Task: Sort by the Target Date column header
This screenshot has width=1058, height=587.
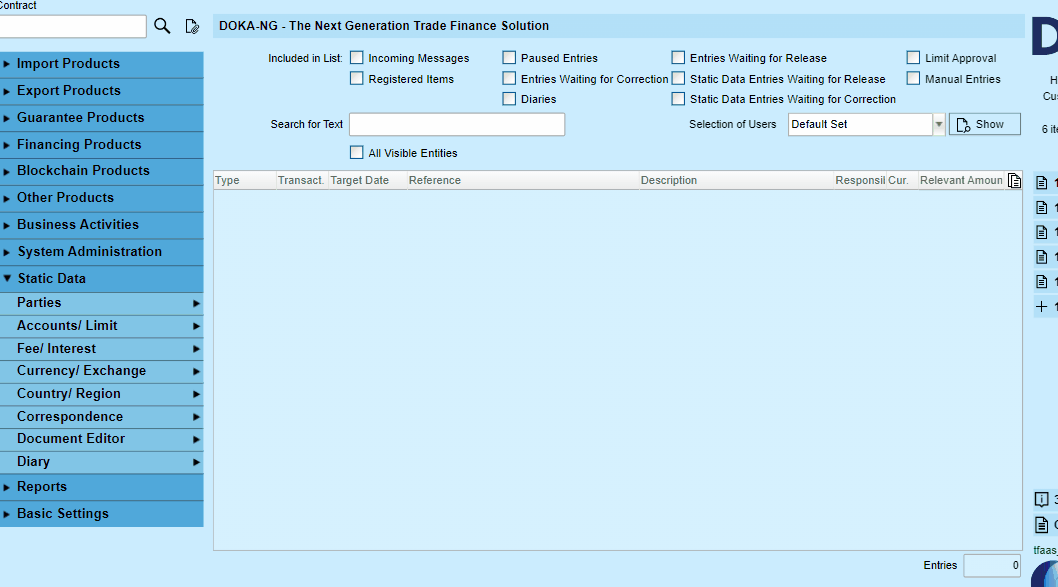Action: pos(368,180)
